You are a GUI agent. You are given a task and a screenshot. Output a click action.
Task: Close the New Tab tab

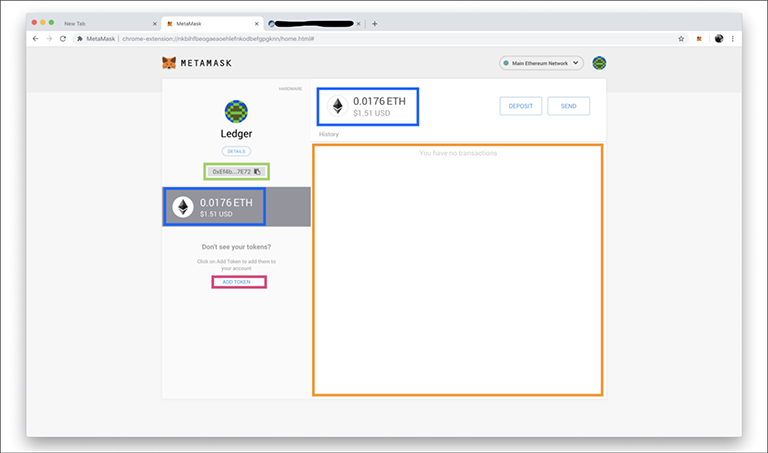[x=155, y=24]
